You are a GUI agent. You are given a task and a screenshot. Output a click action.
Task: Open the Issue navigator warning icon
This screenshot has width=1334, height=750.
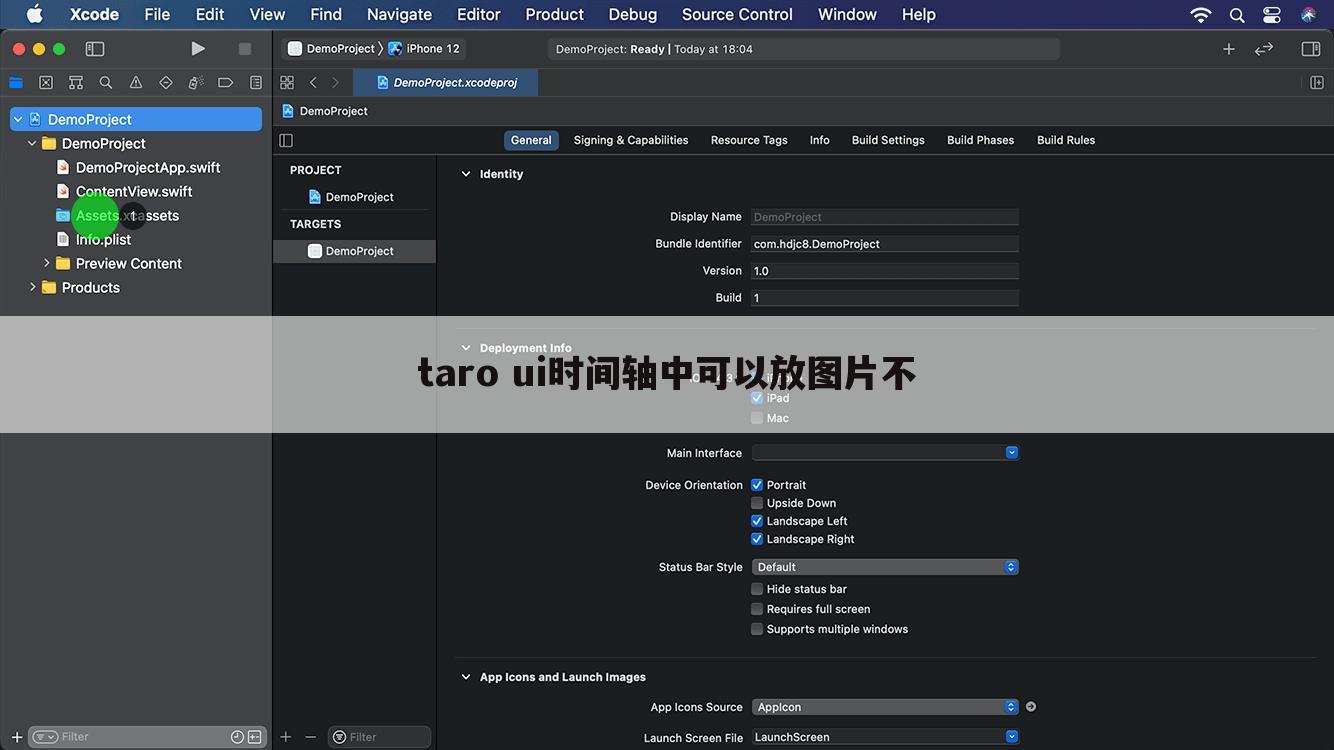tap(136, 82)
